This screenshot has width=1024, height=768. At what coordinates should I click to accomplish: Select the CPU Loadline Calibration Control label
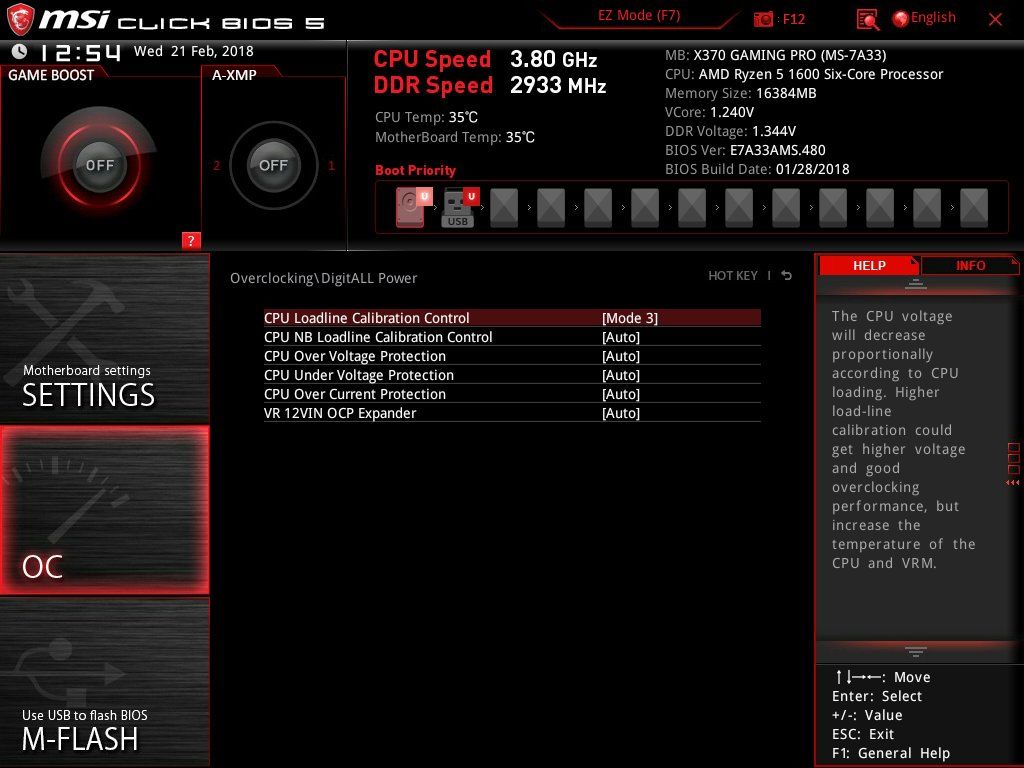pyautogui.click(x=366, y=318)
